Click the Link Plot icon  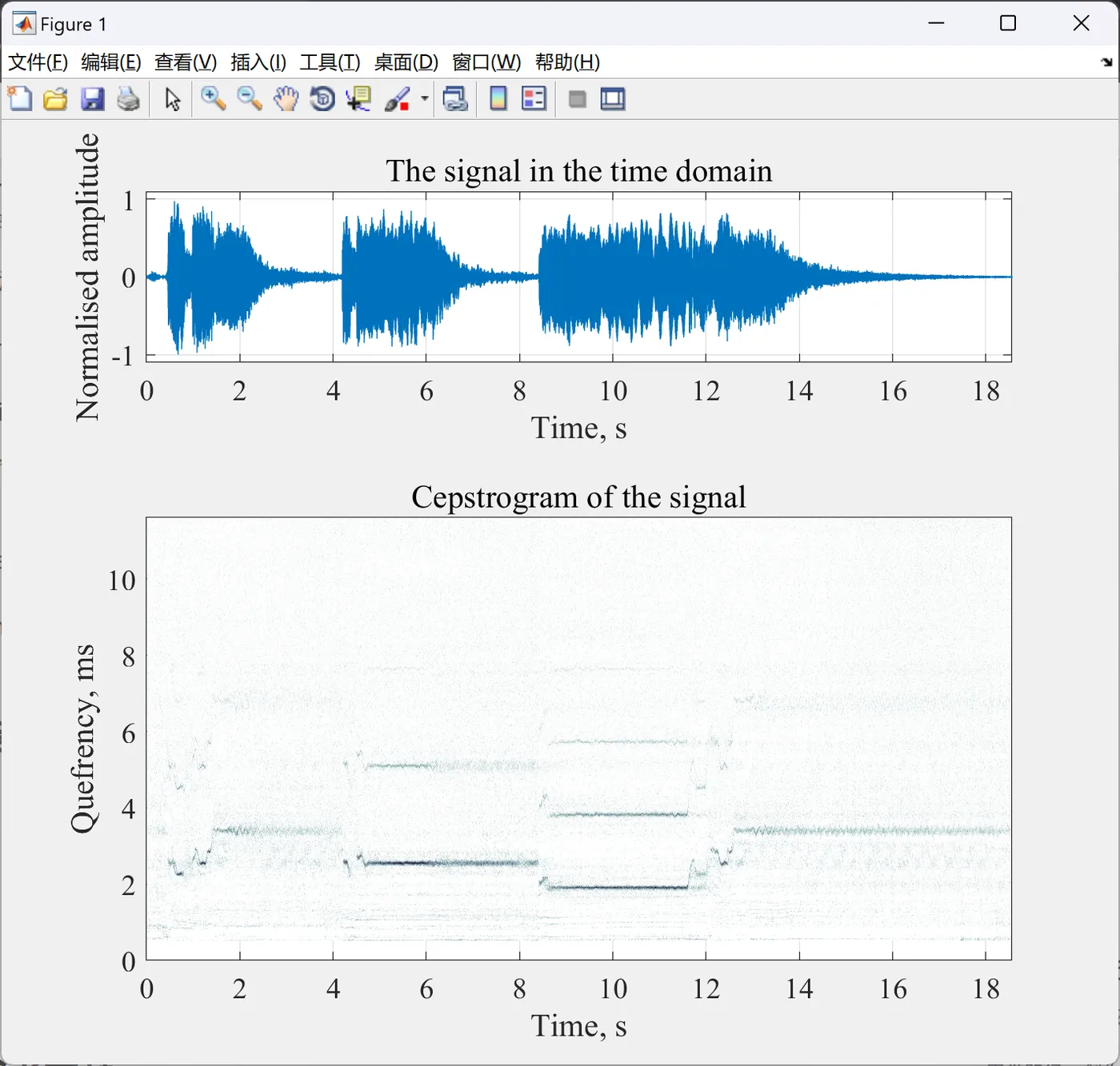pyautogui.click(x=455, y=99)
